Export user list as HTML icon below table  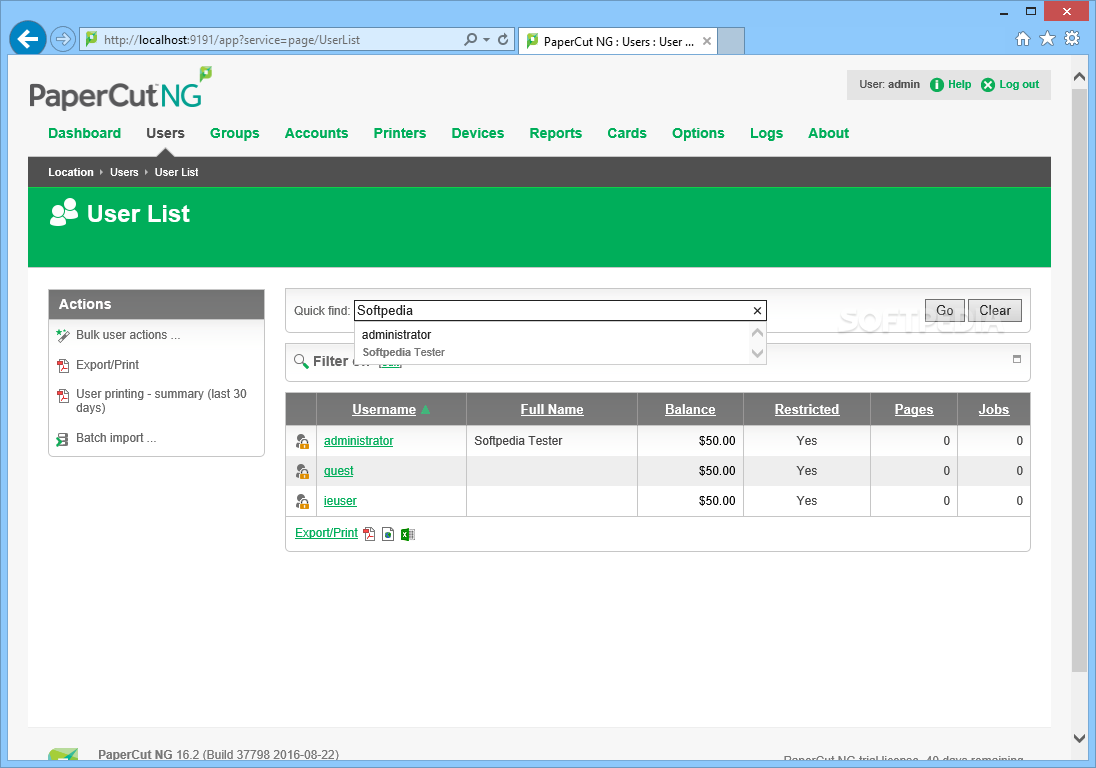tap(388, 534)
